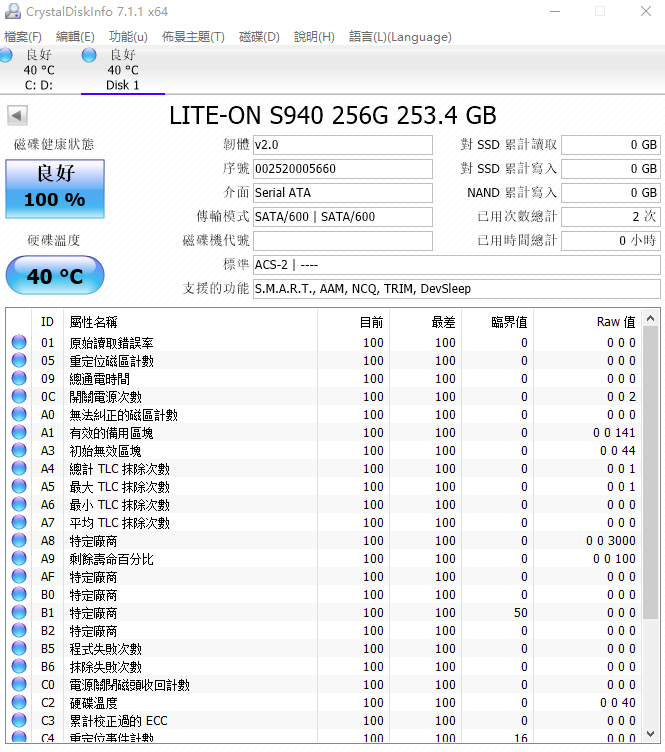Select the C0 電源關閉磁頭收回計數 row text
This screenshot has height=752, width=665.
coord(129,684)
